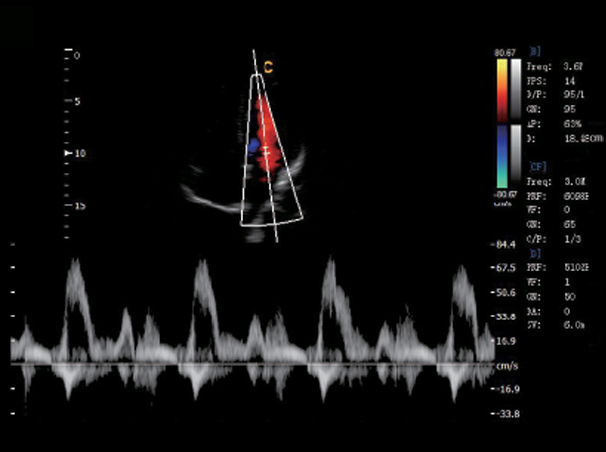Click the 0 mark on depth ruler
606x452 pixels.
tap(77, 56)
